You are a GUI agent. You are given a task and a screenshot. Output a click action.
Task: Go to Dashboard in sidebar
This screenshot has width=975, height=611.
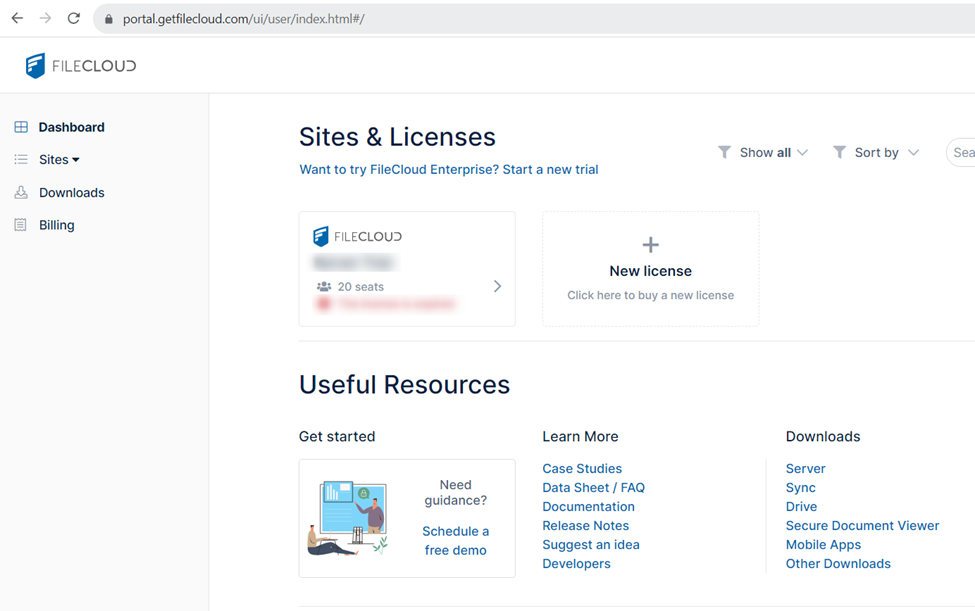[x=72, y=127]
